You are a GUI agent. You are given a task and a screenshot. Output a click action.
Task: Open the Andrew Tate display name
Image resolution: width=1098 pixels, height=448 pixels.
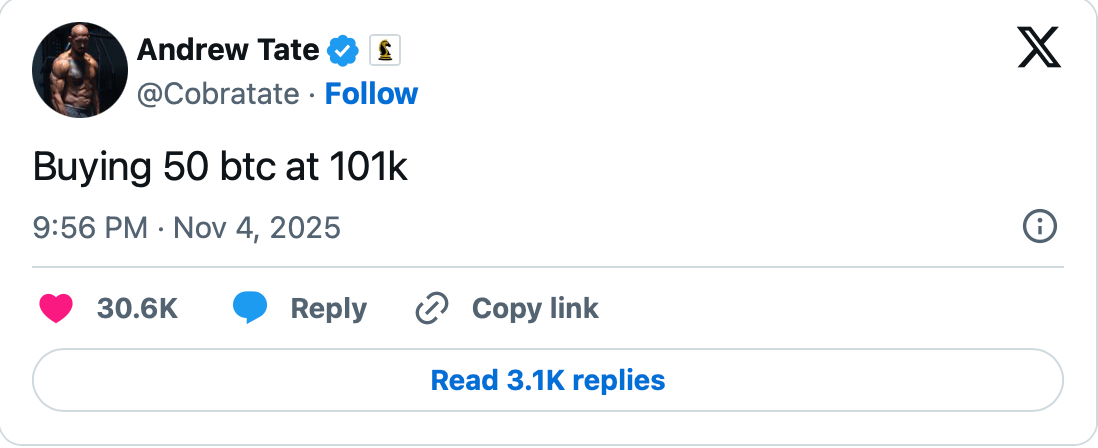coord(228,48)
